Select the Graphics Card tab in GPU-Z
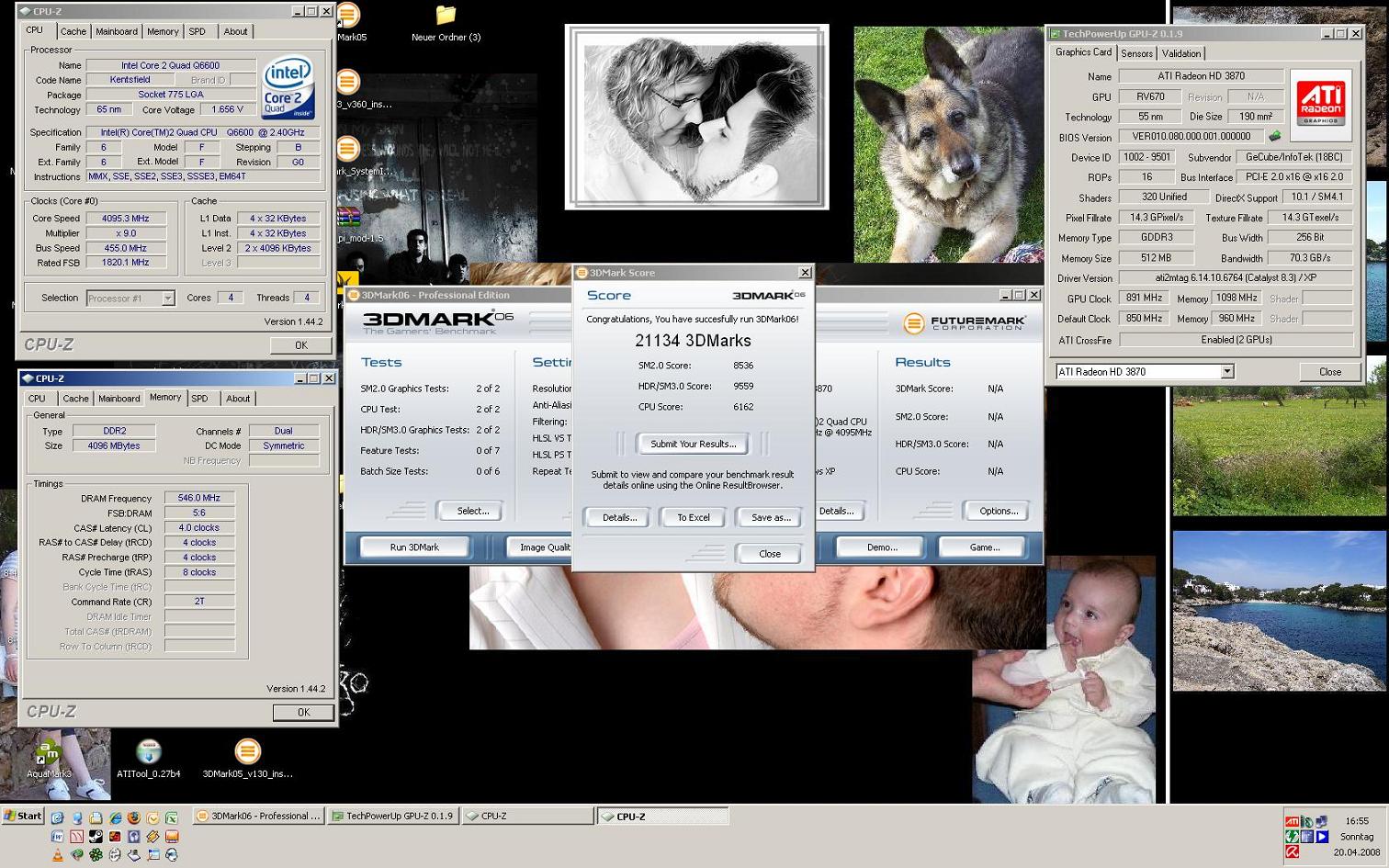 (1083, 52)
